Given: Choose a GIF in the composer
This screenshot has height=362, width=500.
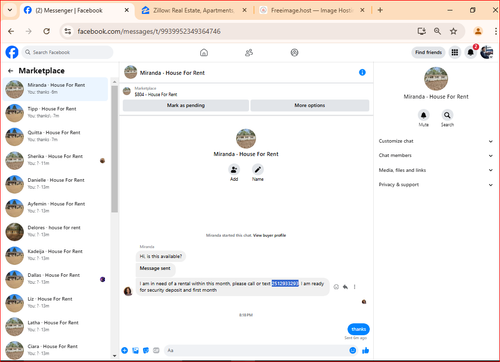Looking at the screenshot, I should [x=156, y=350].
